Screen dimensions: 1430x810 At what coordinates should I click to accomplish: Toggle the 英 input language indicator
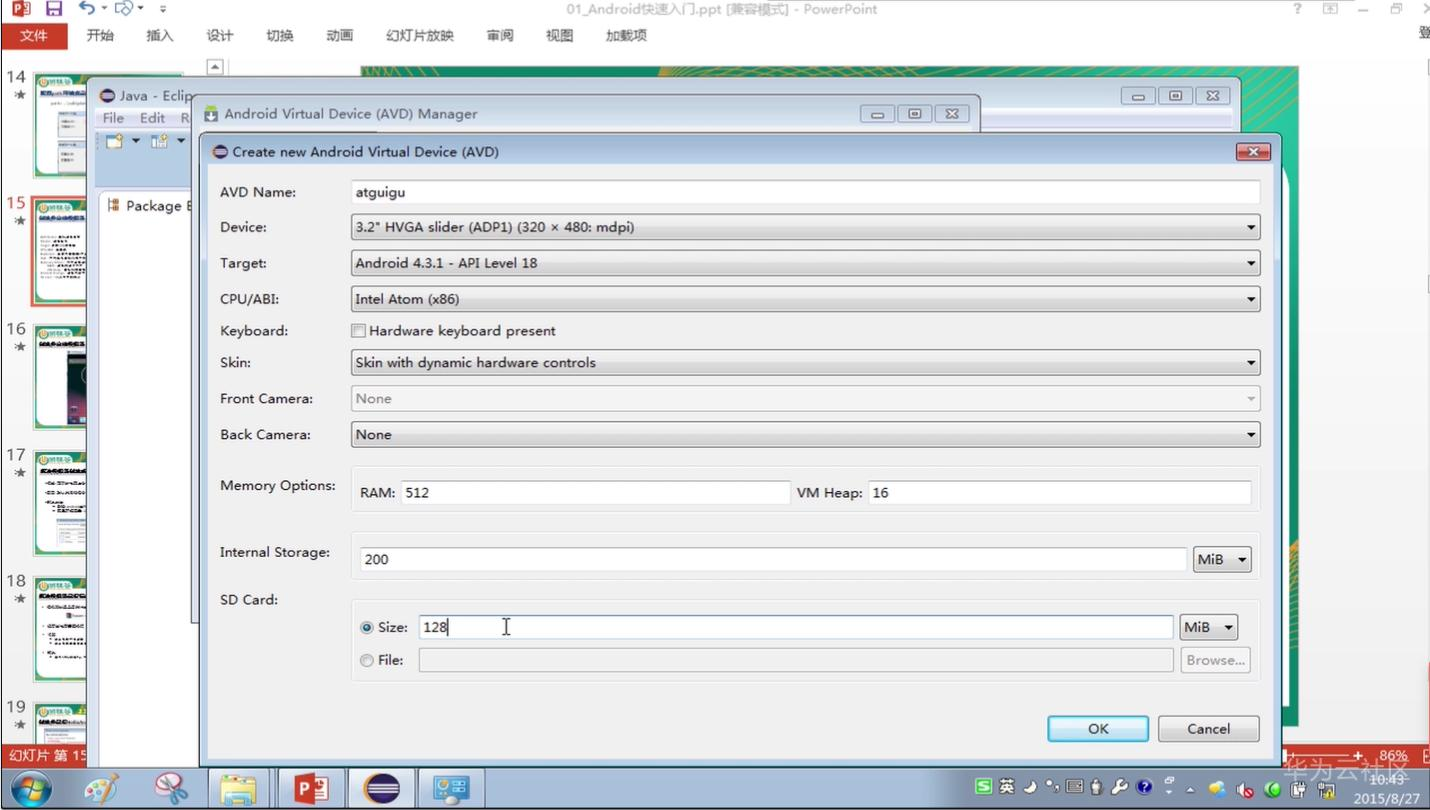click(x=1006, y=787)
